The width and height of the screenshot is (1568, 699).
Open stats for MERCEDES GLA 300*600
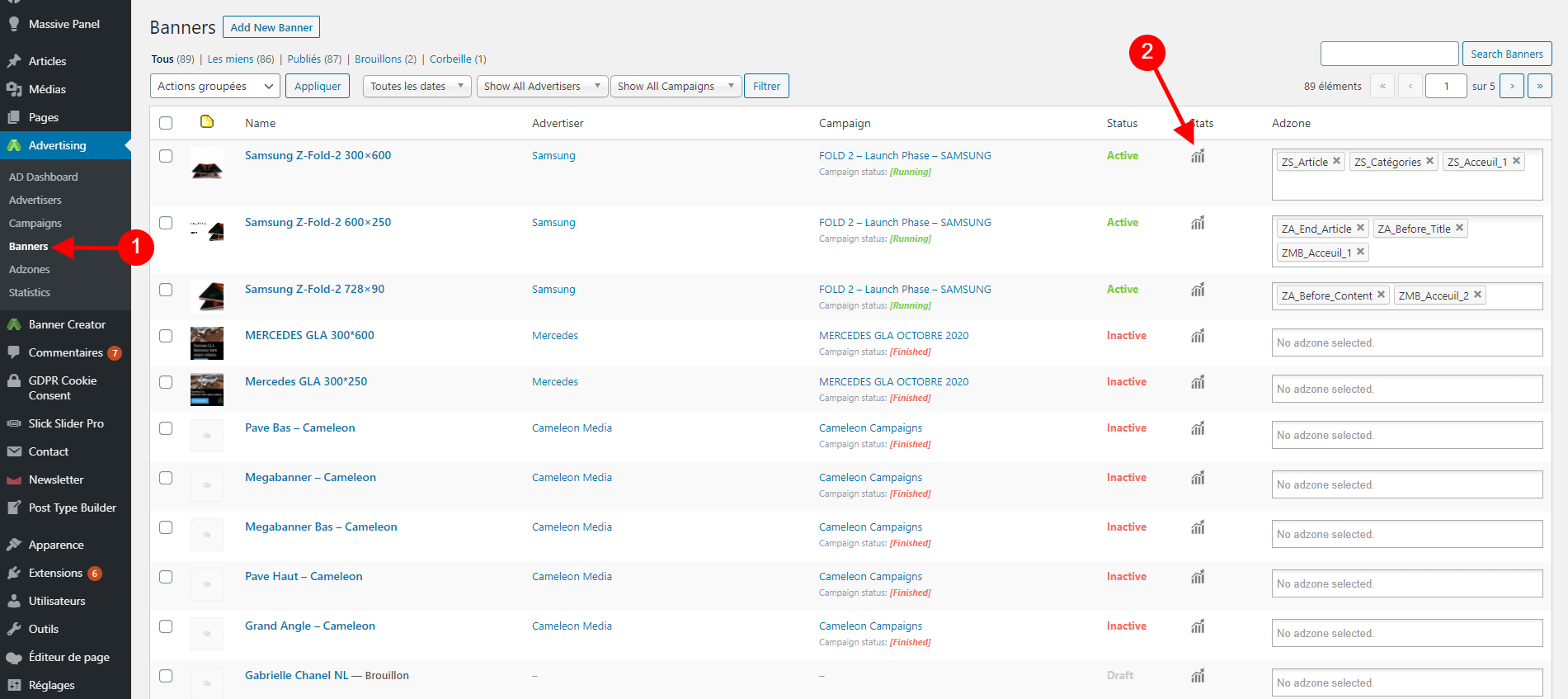pyautogui.click(x=1198, y=336)
